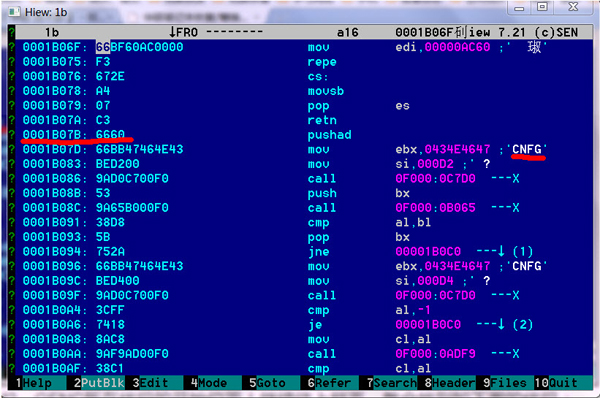The image size is (600, 398).
Task: Click operand si,00D2
Action: coord(424,164)
